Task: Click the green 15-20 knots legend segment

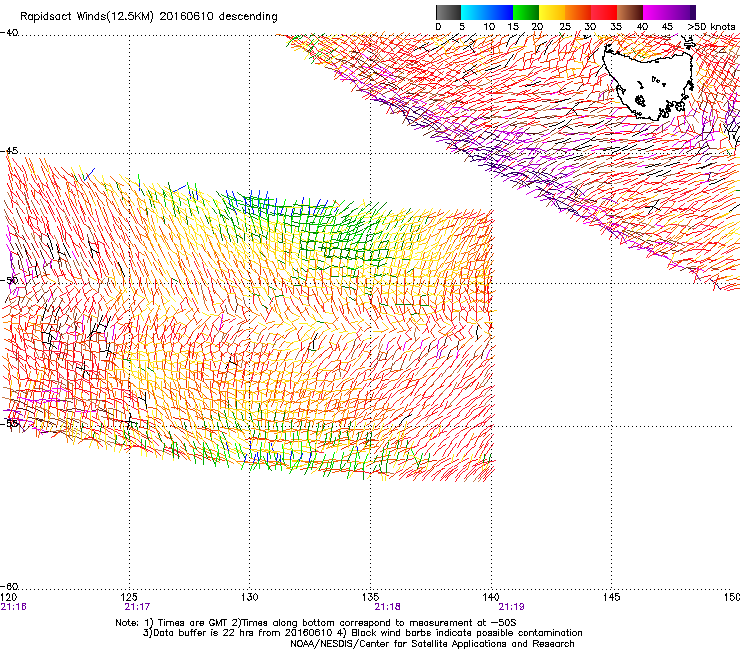Action: click(526, 12)
